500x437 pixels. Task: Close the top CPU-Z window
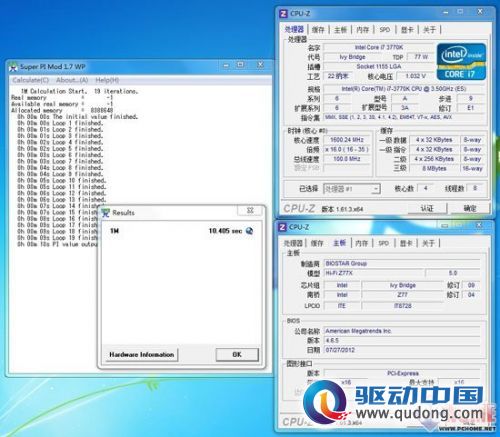point(480,12)
